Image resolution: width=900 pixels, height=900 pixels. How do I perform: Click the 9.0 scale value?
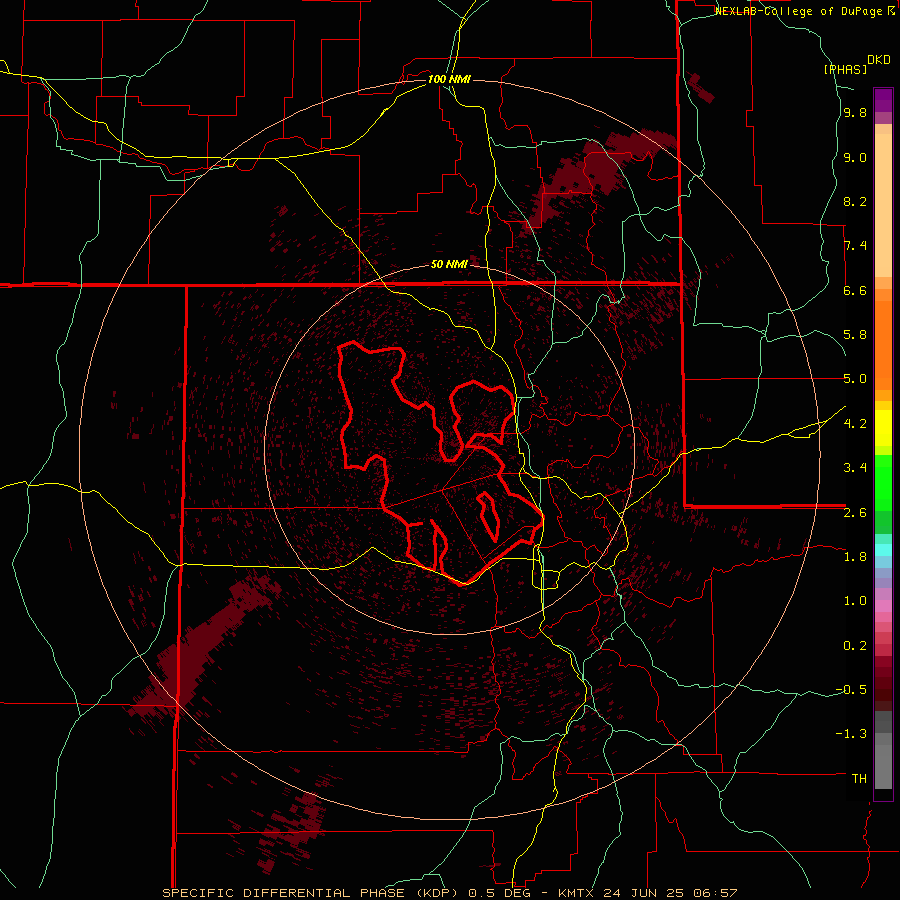click(x=855, y=157)
